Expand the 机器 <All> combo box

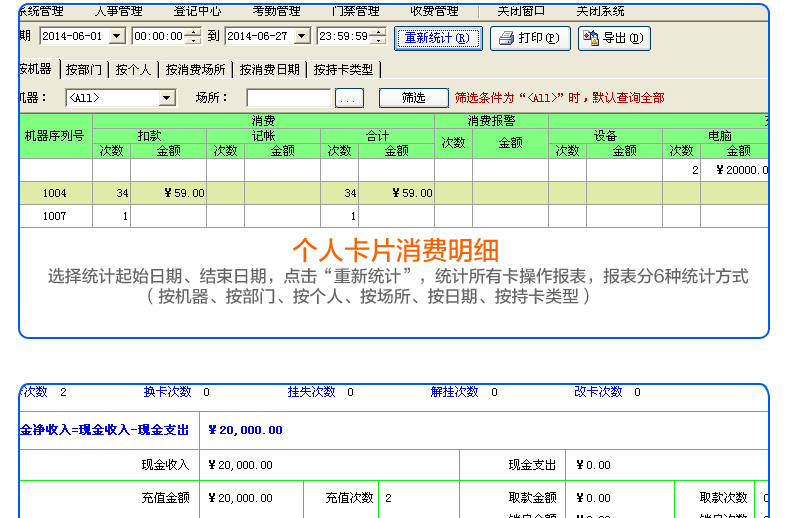167,98
